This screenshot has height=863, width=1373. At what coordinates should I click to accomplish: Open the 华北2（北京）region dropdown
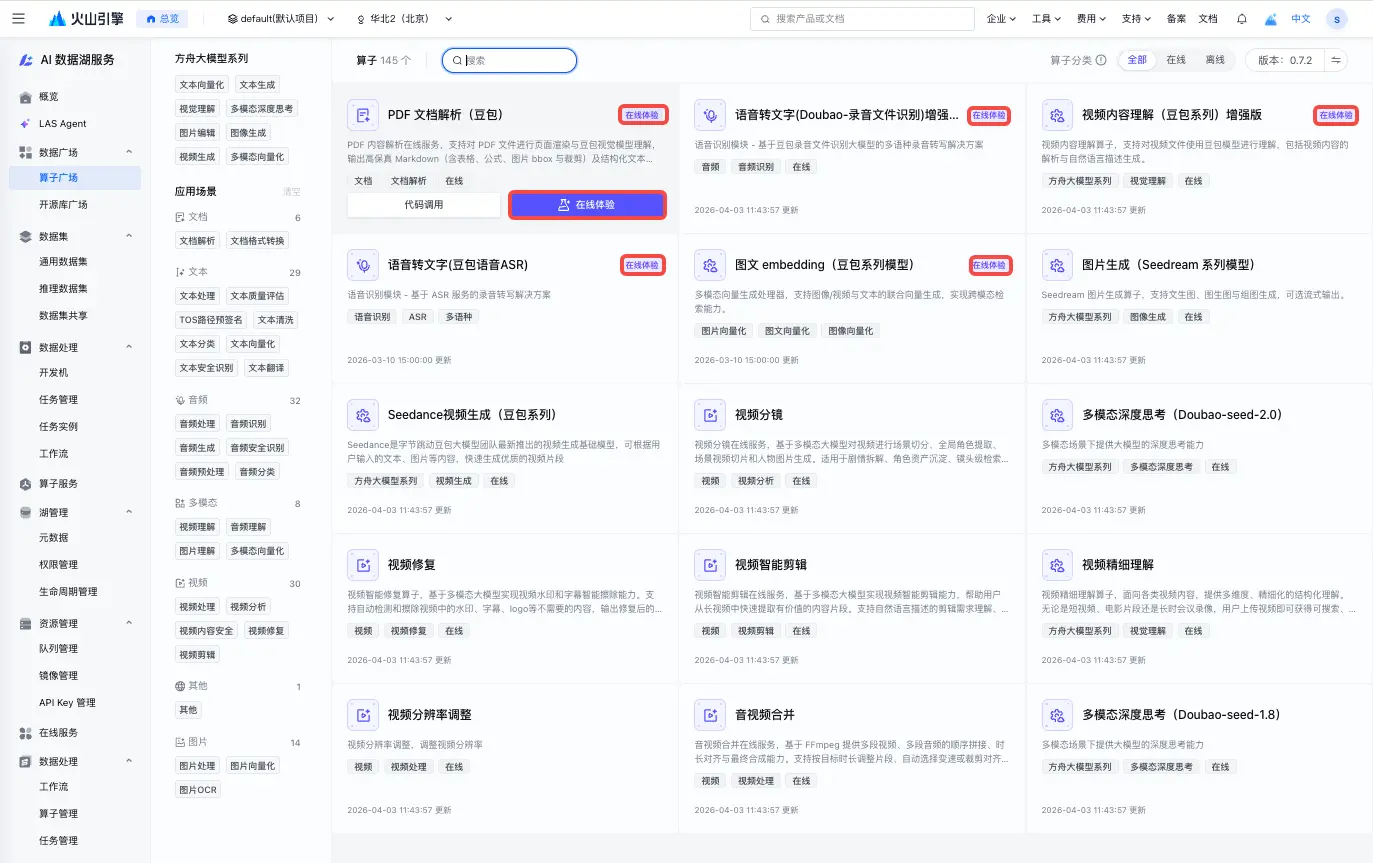click(404, 19)
